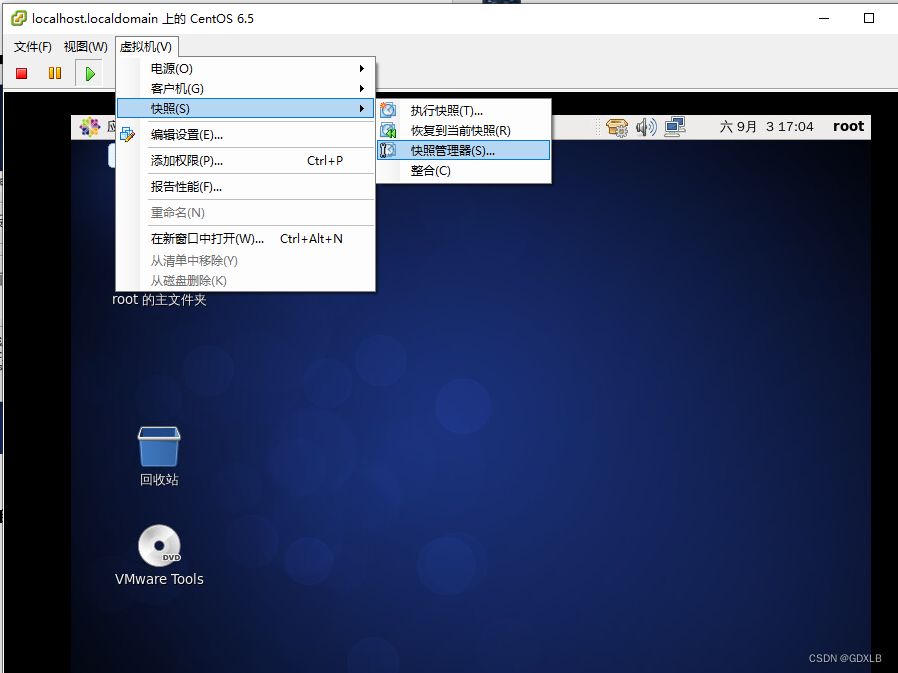Click the printer settings icon on guest panel
898x673 pixels.
[x=617, y=127]
